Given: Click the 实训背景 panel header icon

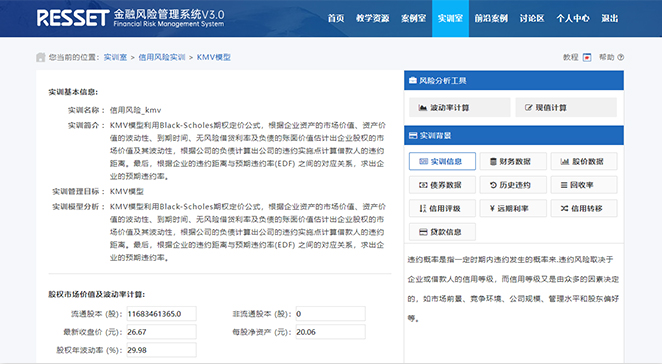Looking at the screenshot, I should coord(413,136).
